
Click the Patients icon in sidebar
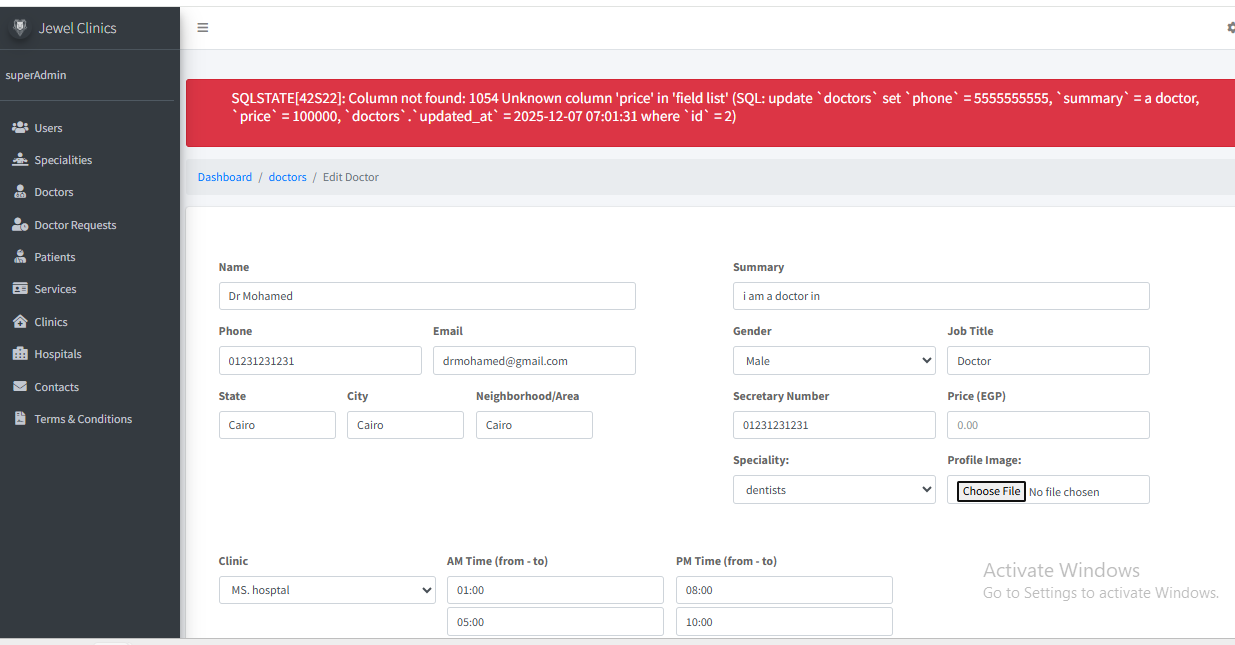[19, 257]
